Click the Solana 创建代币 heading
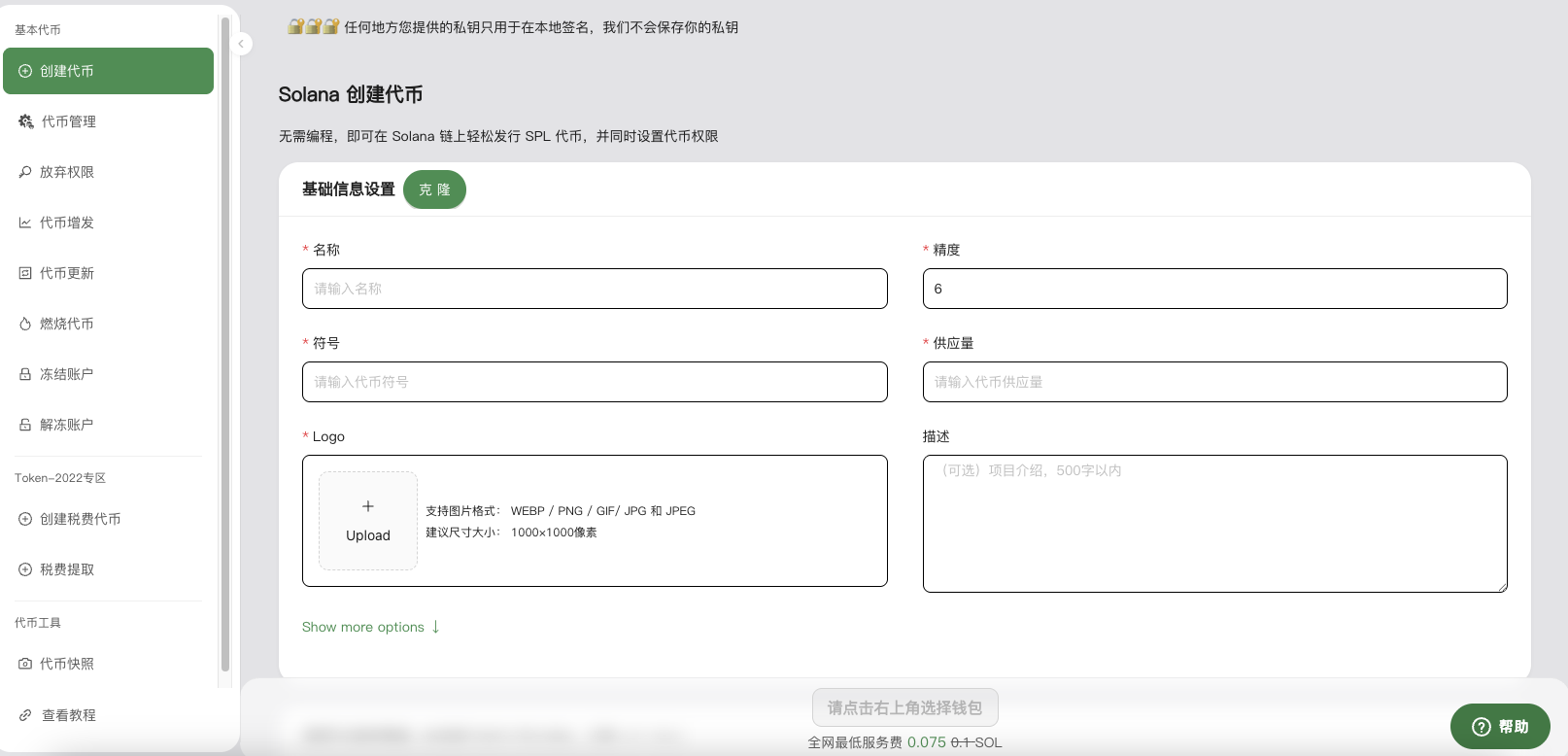1568x756 pixels. tap(351, 94)
